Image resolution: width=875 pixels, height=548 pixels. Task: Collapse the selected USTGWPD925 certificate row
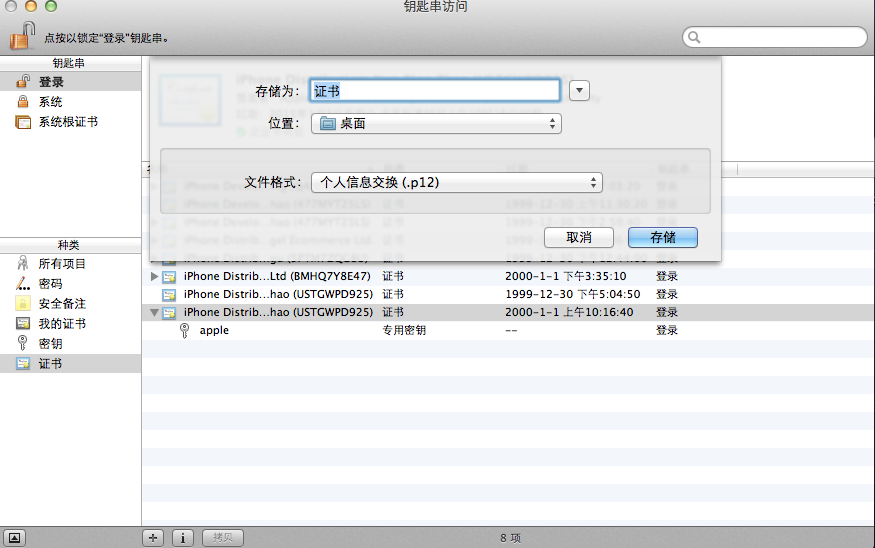[155, 313]
